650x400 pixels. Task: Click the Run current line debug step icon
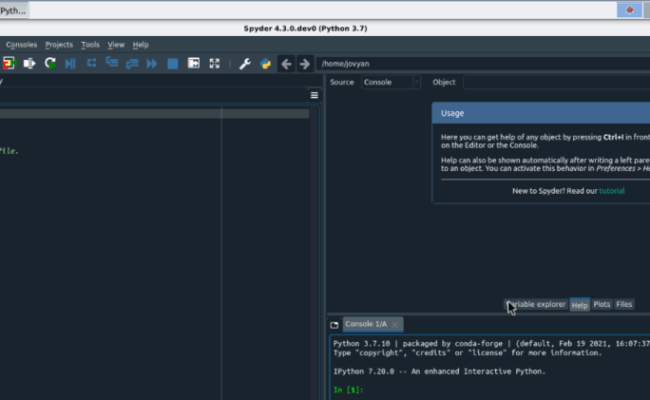tap(91, 63)
